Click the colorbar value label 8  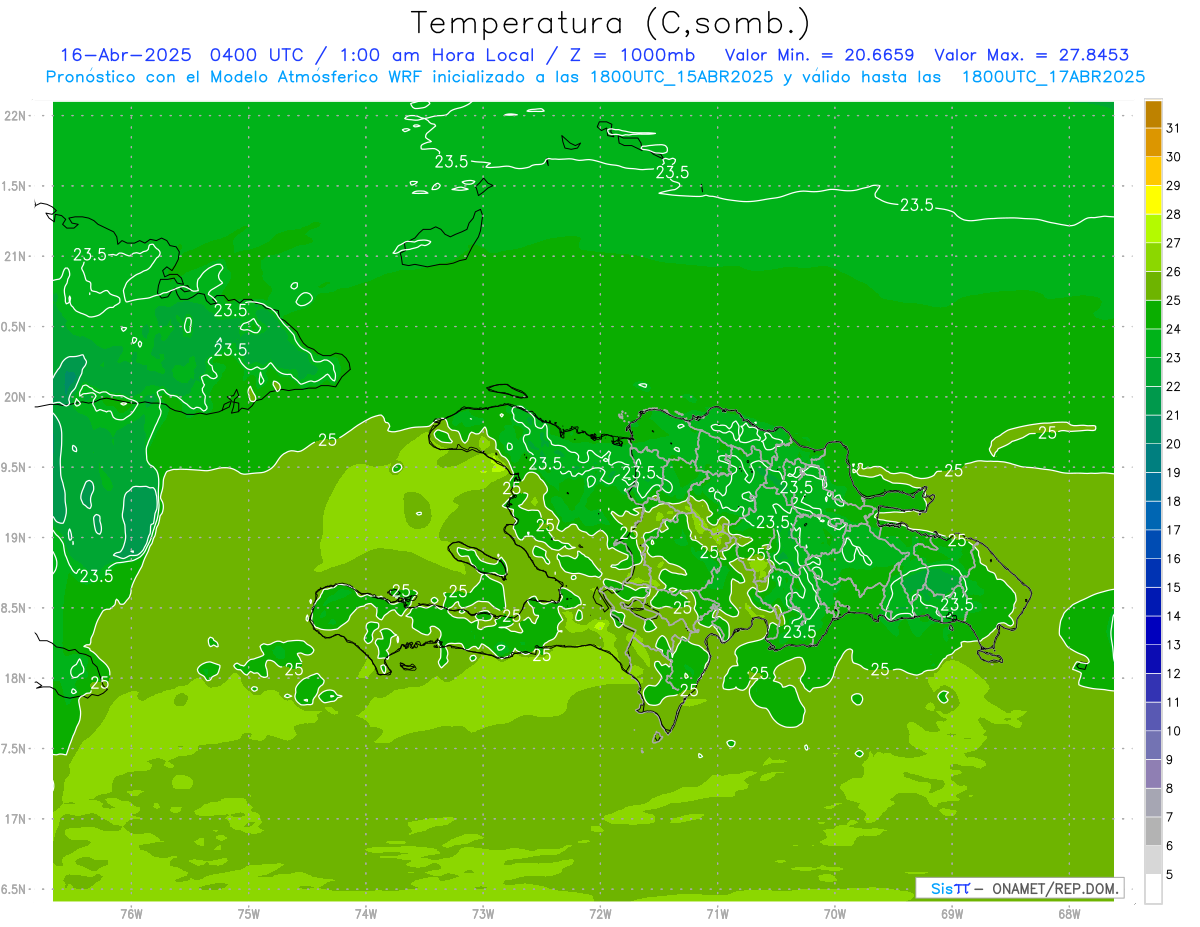coord(1170,789)
